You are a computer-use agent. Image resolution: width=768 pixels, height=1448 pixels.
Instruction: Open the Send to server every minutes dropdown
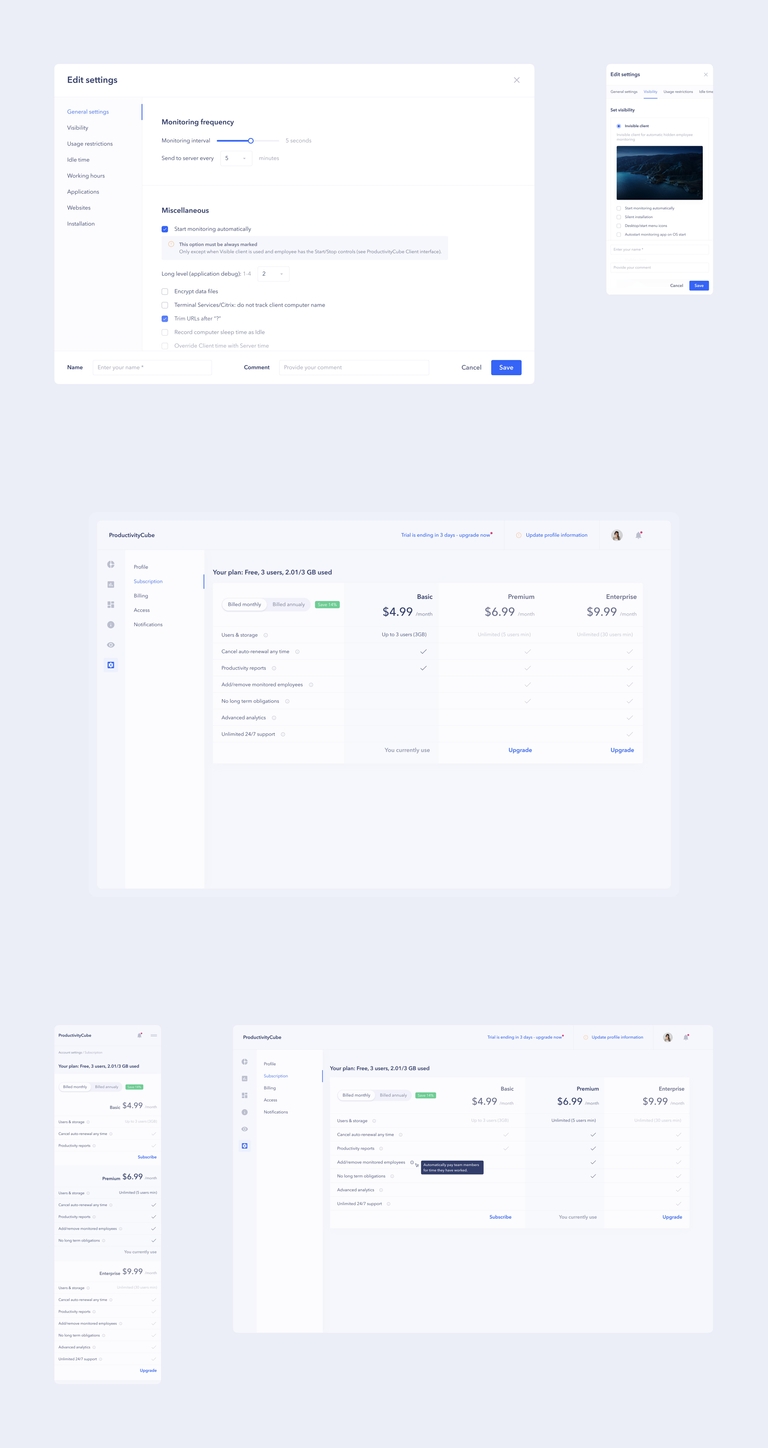pos(236,158)
